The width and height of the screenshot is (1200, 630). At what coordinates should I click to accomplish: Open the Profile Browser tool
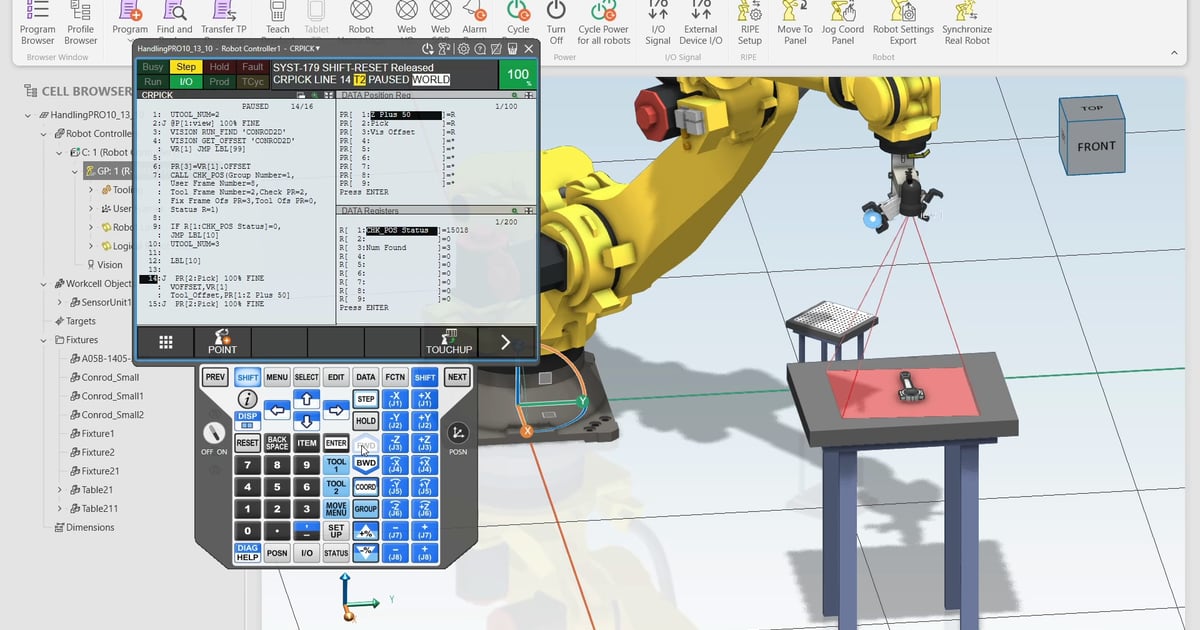pyautogui.click(x=81, y=23)
